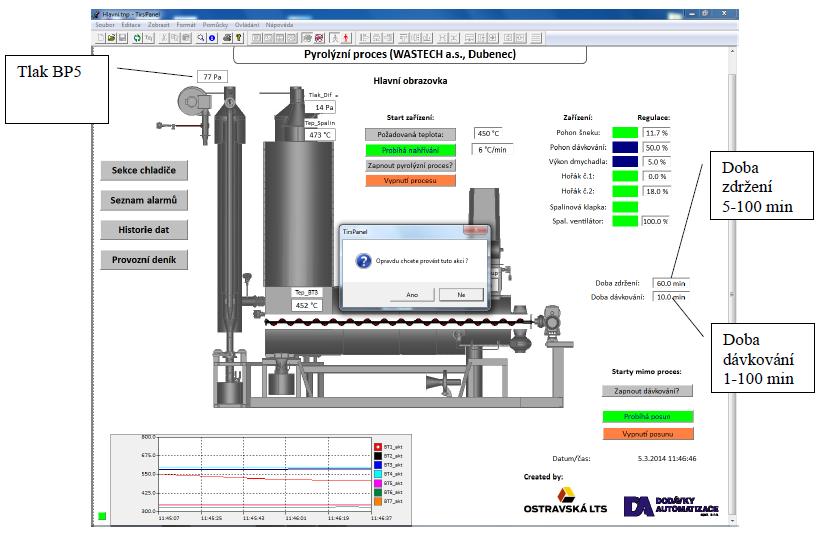Click Pohon dávkování dark blue indicator
Image resolution: width=822 pixels, height=543 pixels.
coord(625,147)
